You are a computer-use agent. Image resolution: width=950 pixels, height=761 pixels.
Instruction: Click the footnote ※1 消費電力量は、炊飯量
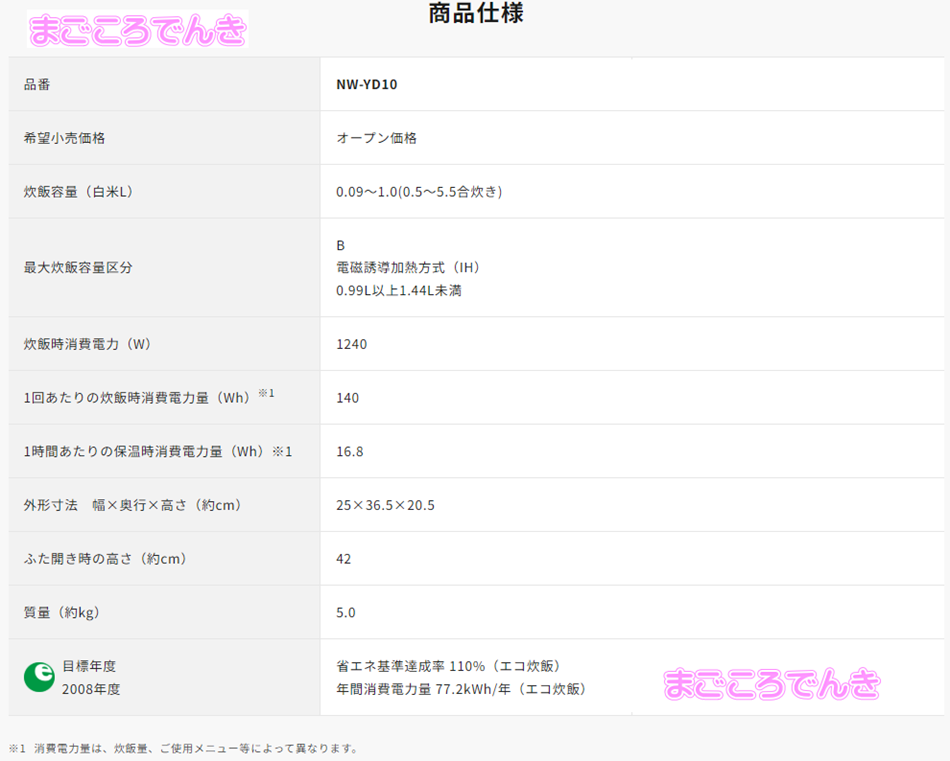click(183, 748)
